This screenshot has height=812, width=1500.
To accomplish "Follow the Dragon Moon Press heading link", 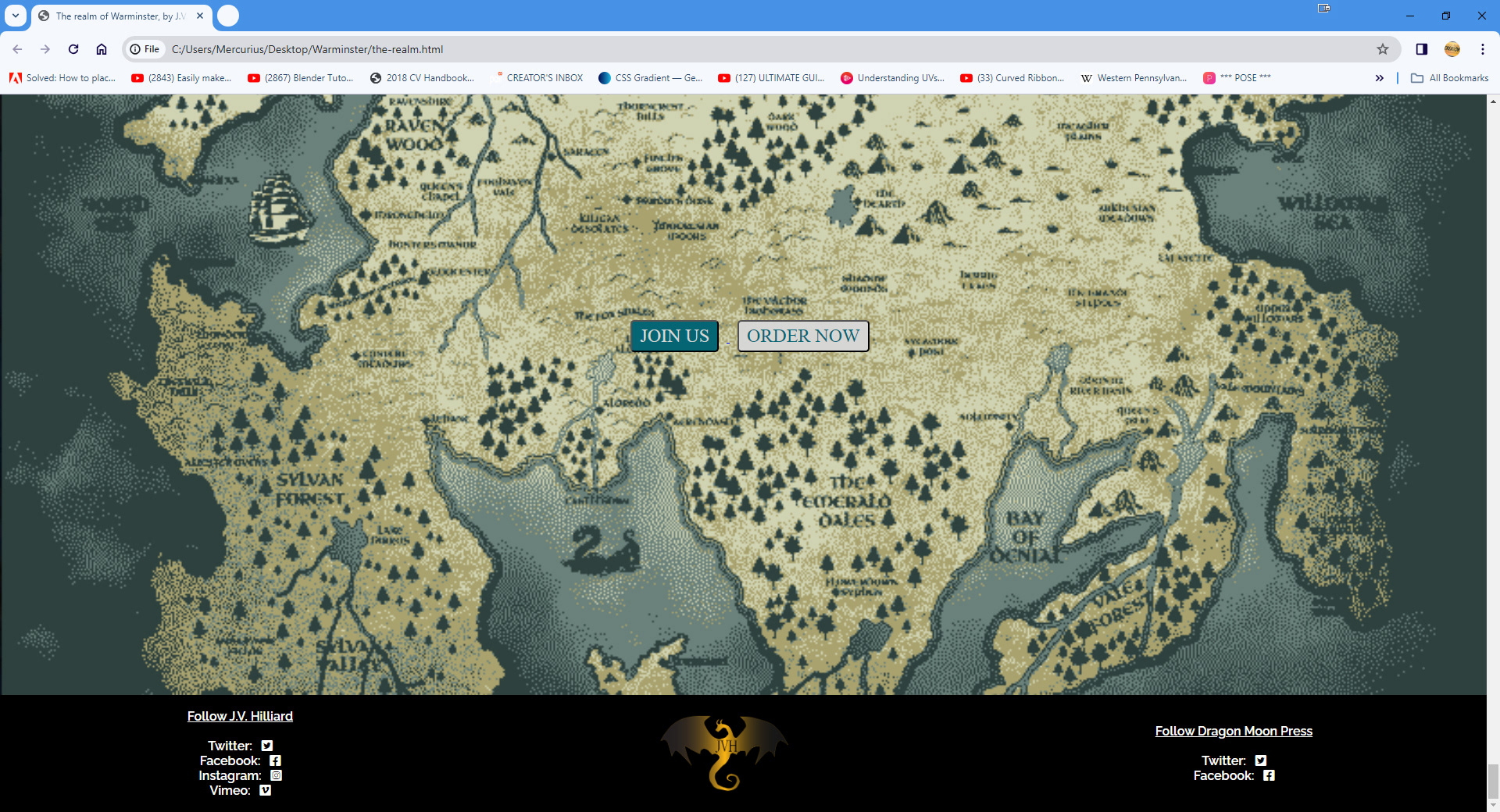I will [x=1234, y=731].
